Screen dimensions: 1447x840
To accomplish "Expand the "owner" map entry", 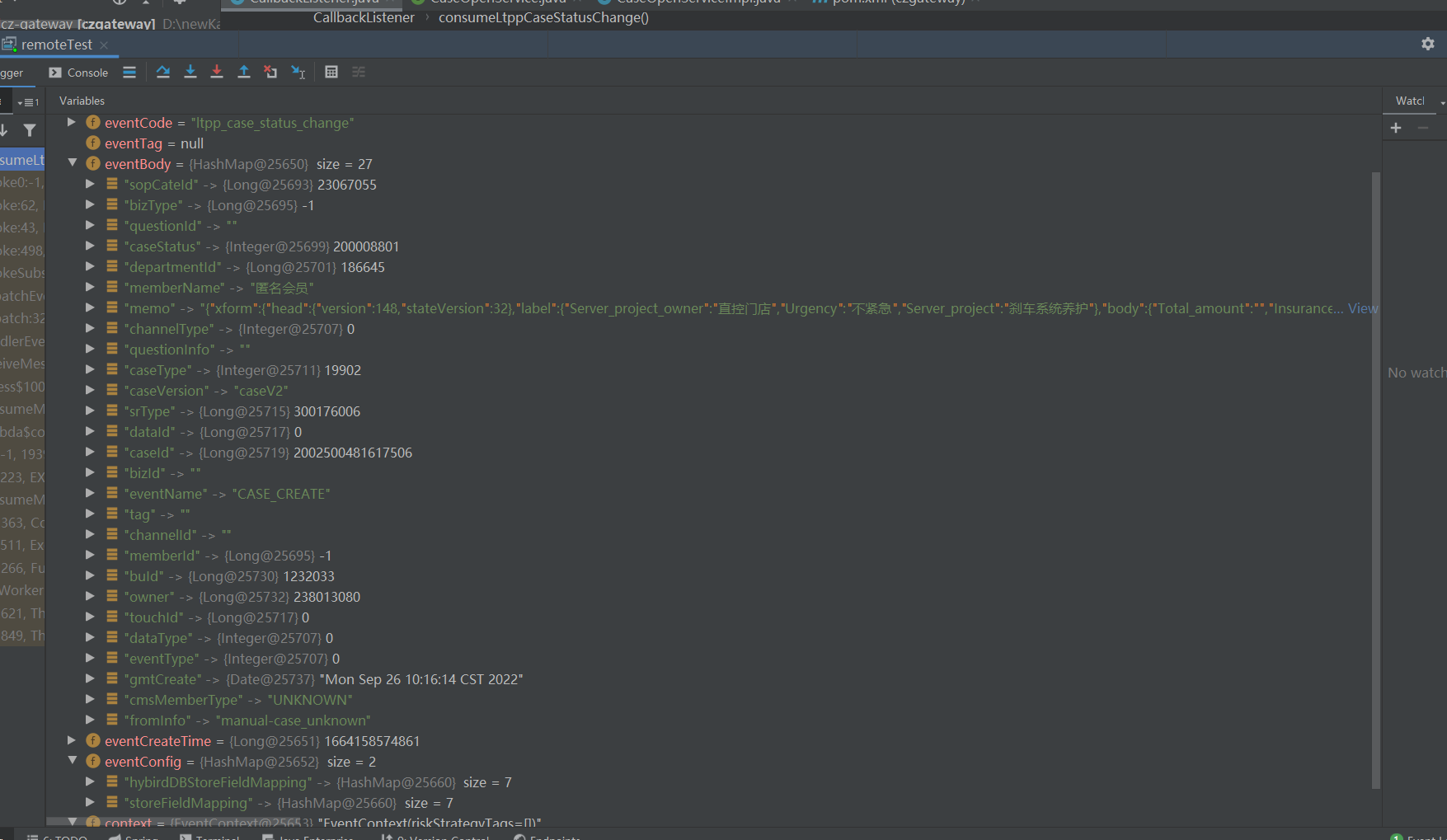I will [x=91, y=596].
